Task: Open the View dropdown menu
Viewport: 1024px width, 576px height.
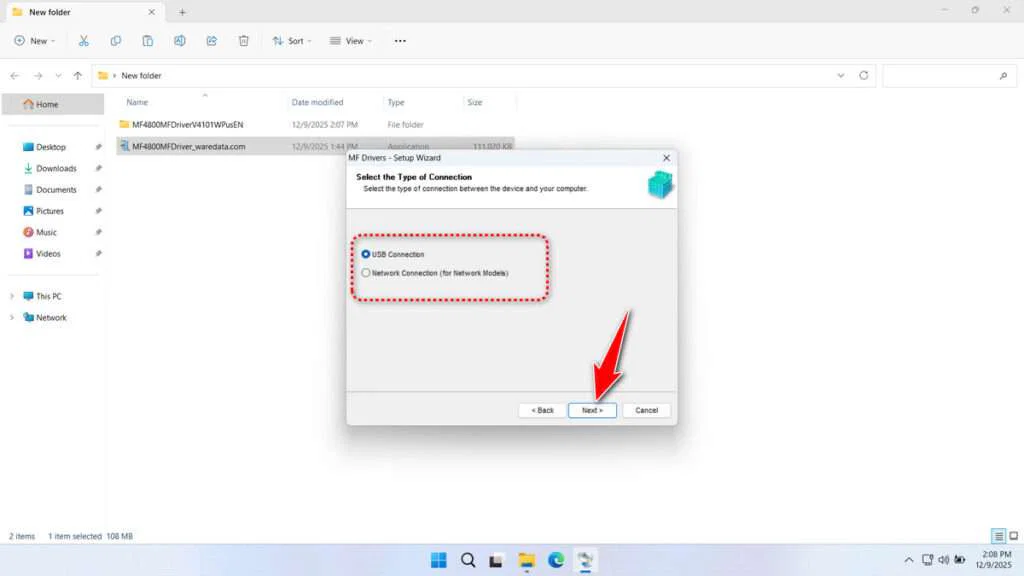Action: (x=352, y=40)
